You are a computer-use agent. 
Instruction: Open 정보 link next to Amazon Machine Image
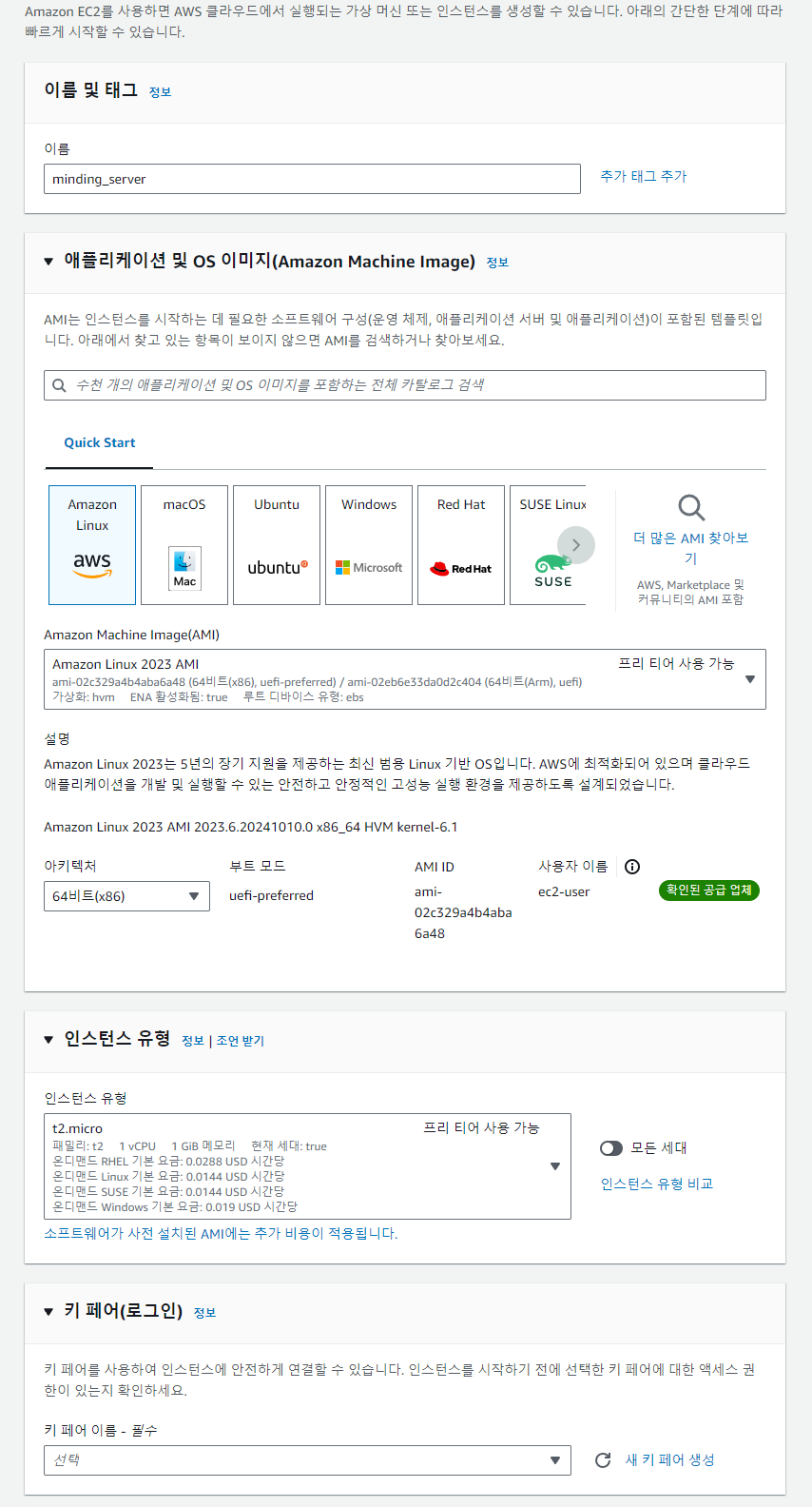pos(497,263)
